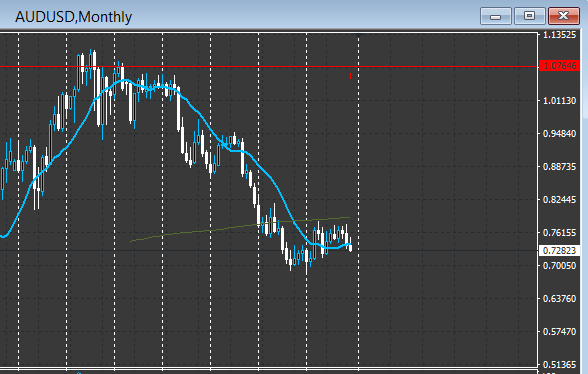588x374 pixels.
Task: Click the 0.76155 price scale value
Action: [560, 233]
